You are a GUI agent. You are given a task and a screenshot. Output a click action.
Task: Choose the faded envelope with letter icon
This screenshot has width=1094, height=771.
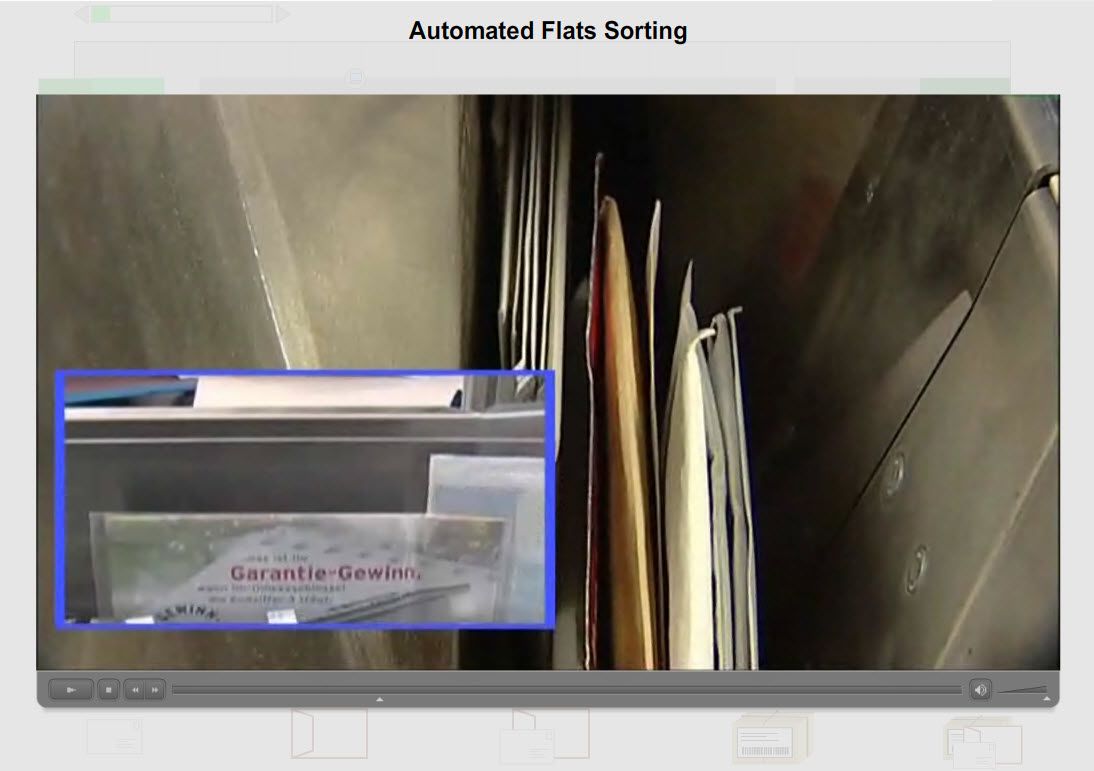544,735
